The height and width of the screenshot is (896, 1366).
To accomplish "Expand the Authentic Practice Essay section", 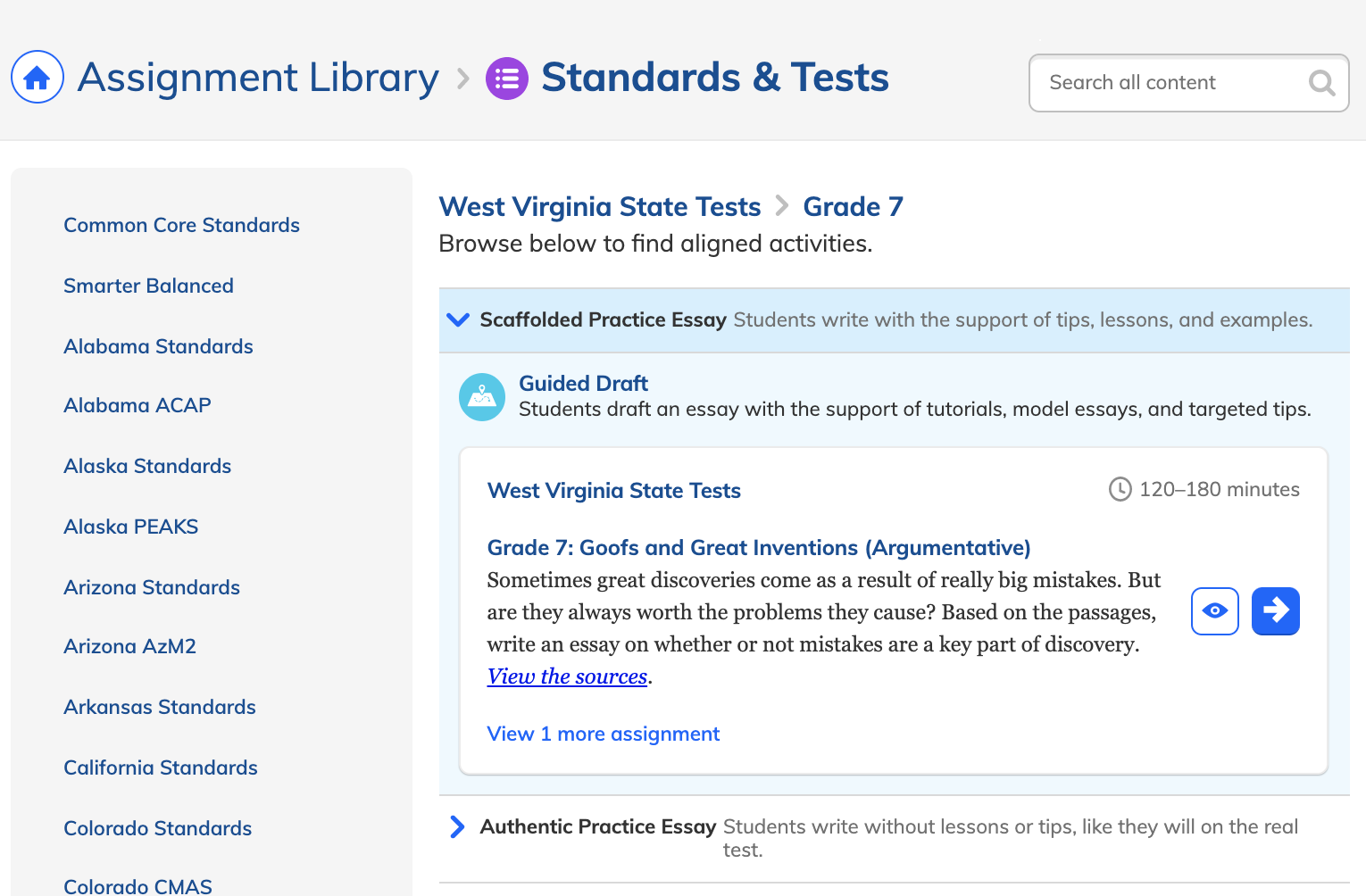I will [457, 827].
